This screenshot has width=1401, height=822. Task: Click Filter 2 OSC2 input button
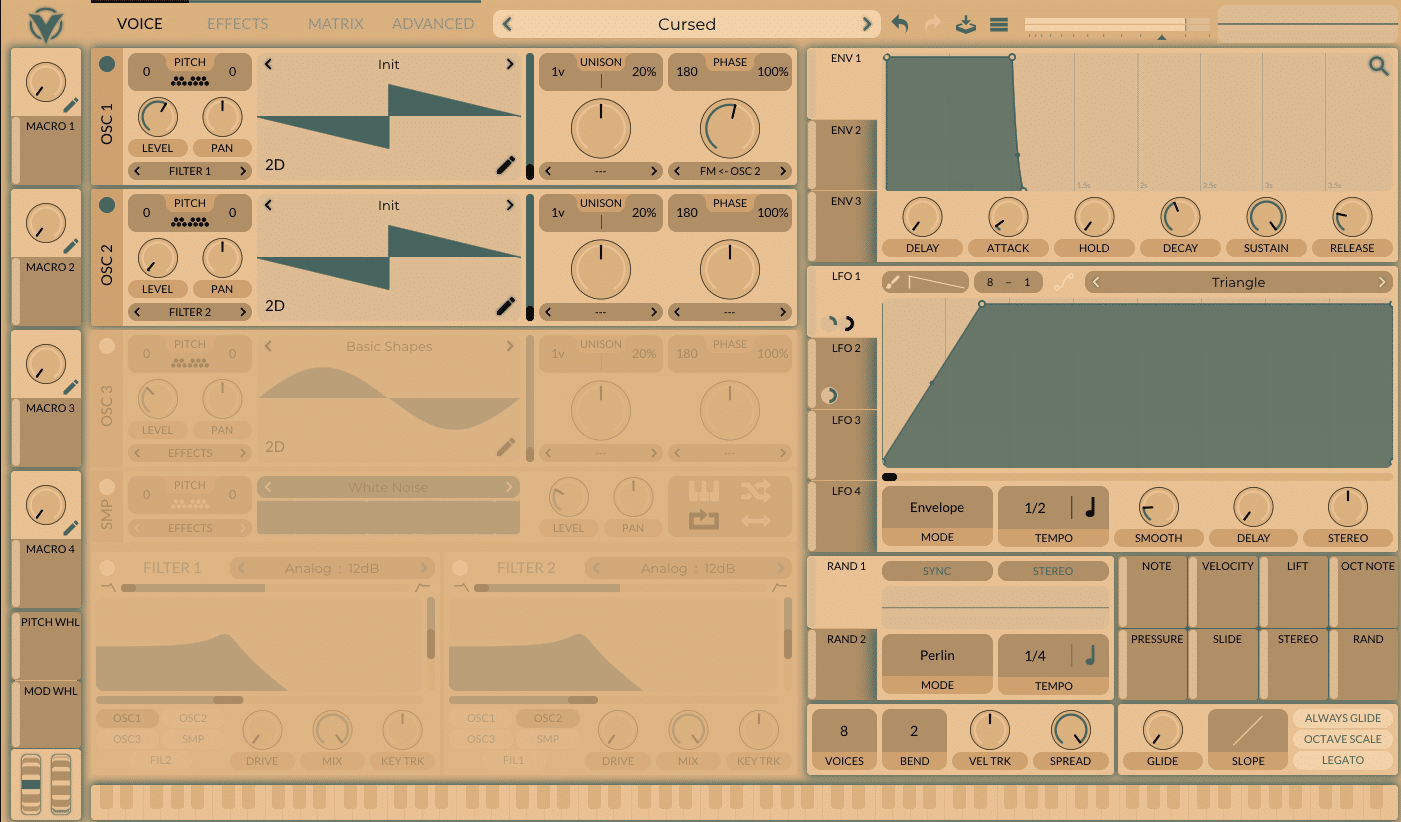pos(548,718)
